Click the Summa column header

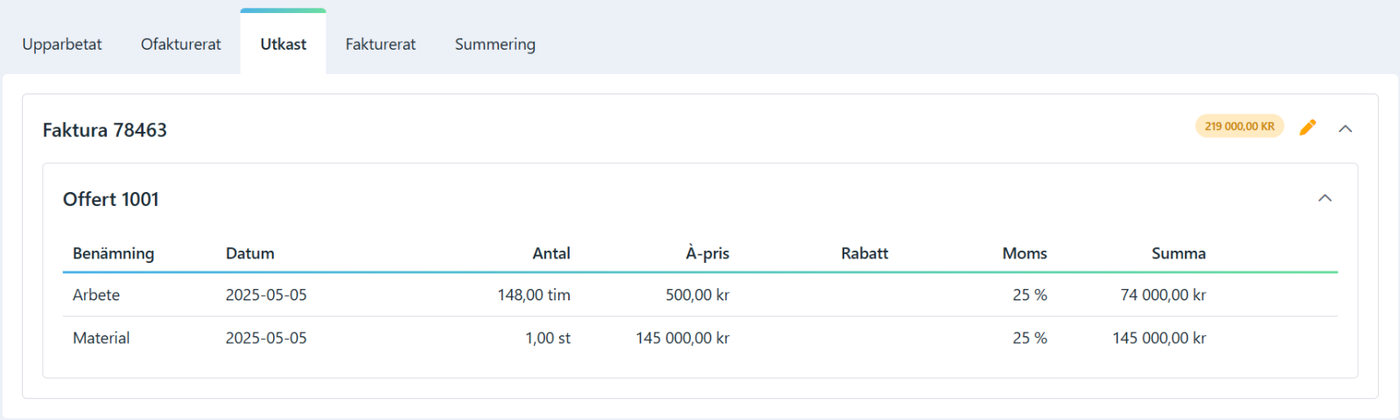(1179, 253)
